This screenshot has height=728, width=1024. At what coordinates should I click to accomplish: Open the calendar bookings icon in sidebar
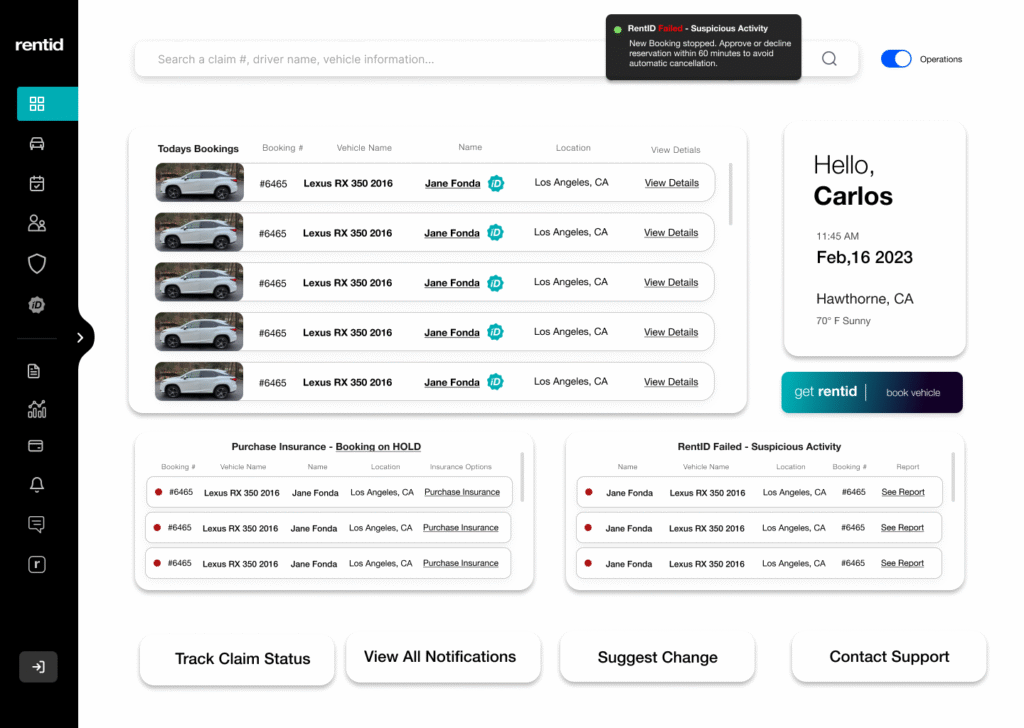pyautogui.click(x=37, y=184)
